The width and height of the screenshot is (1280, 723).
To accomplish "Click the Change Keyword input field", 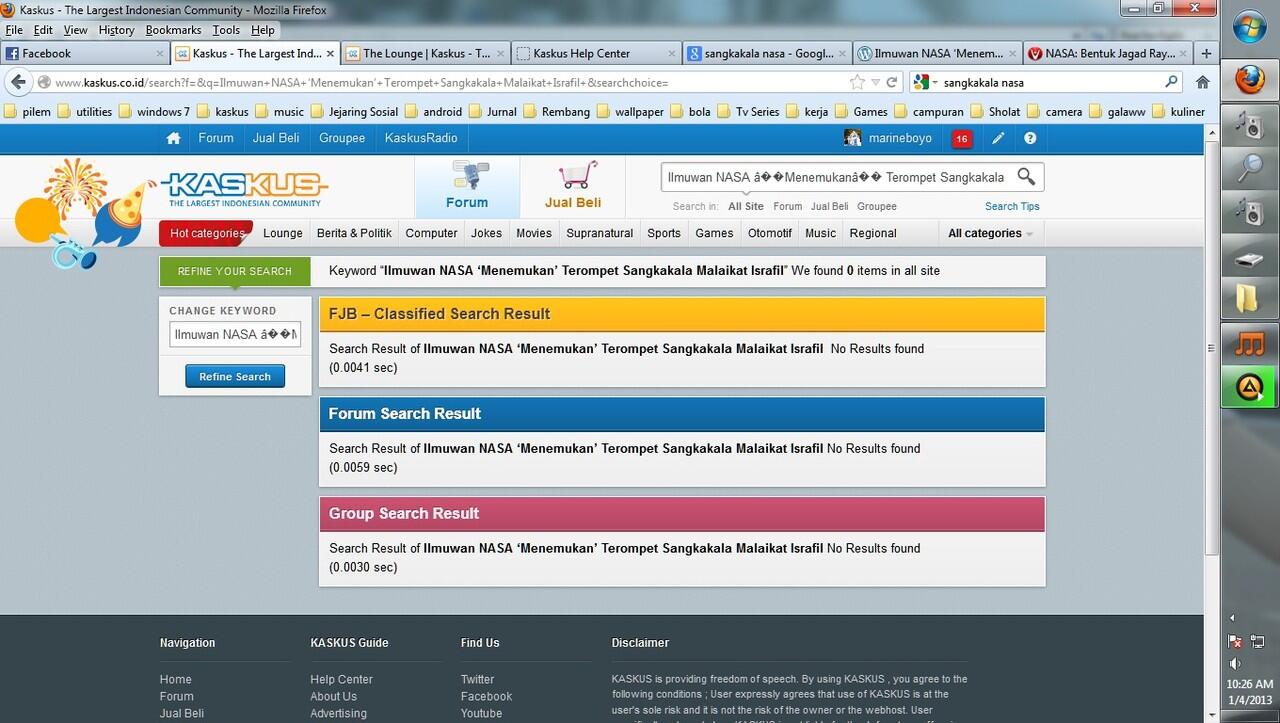I will point(235,335).
